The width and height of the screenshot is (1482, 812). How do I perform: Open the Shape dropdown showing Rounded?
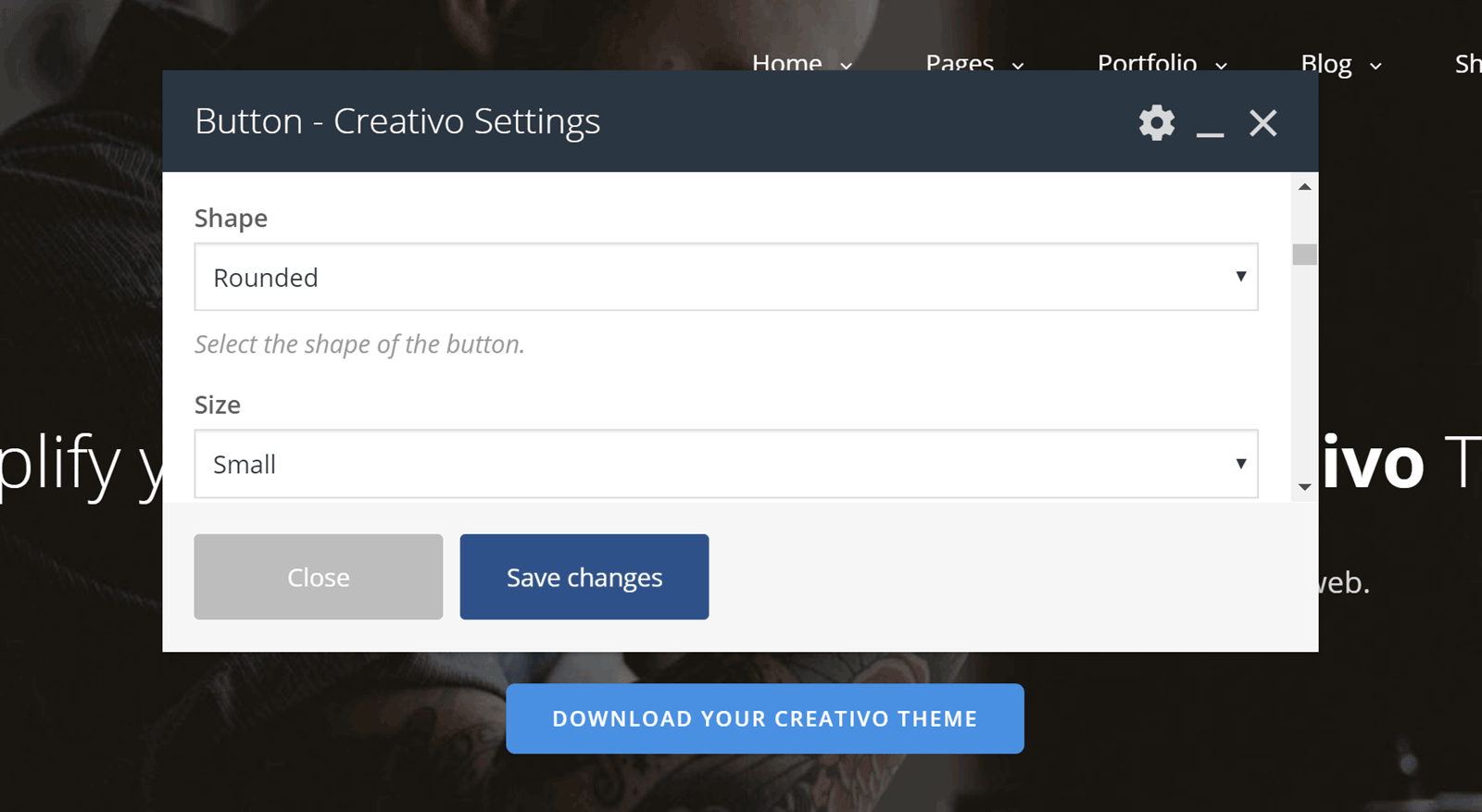tap(726, 277)
